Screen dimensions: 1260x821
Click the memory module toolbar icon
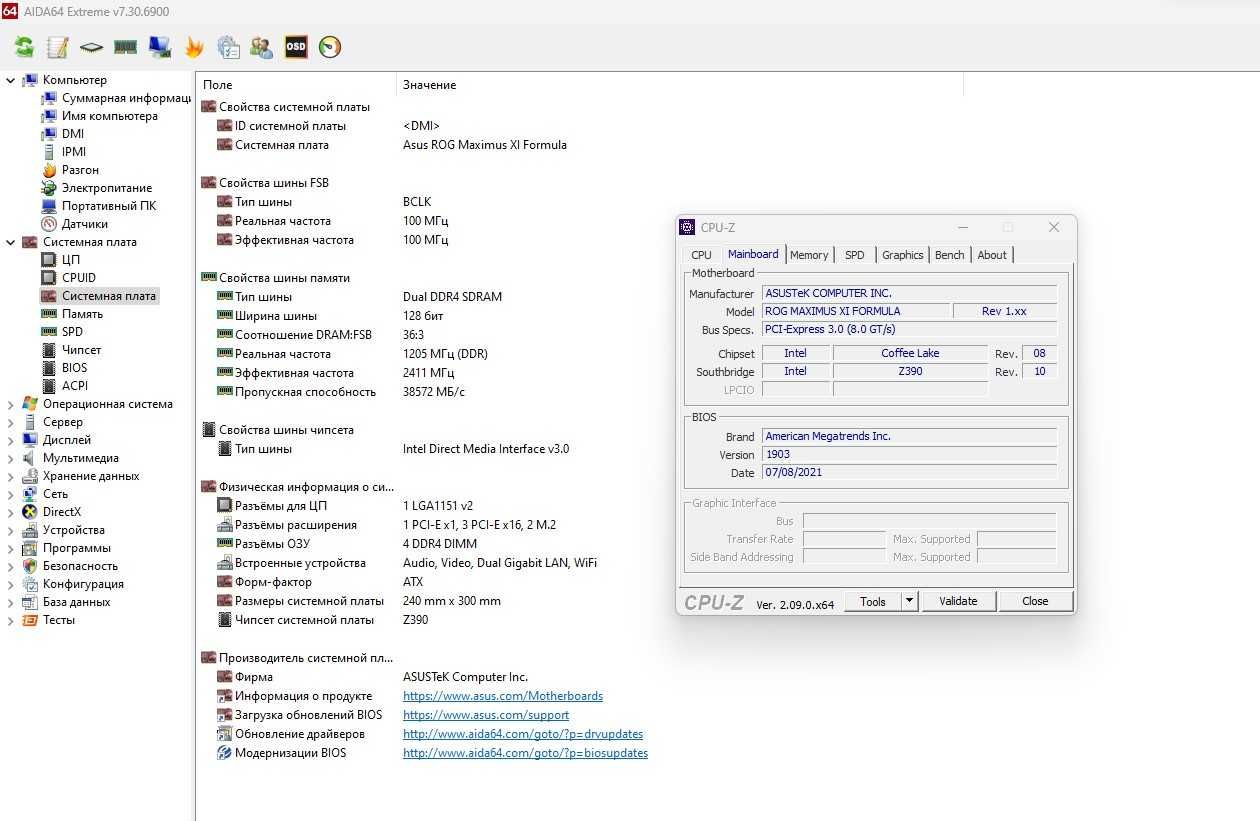(x=125, y=47)
